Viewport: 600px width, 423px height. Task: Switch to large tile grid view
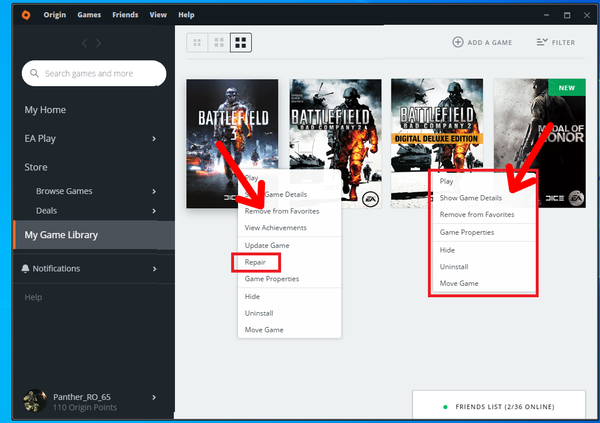241,42
